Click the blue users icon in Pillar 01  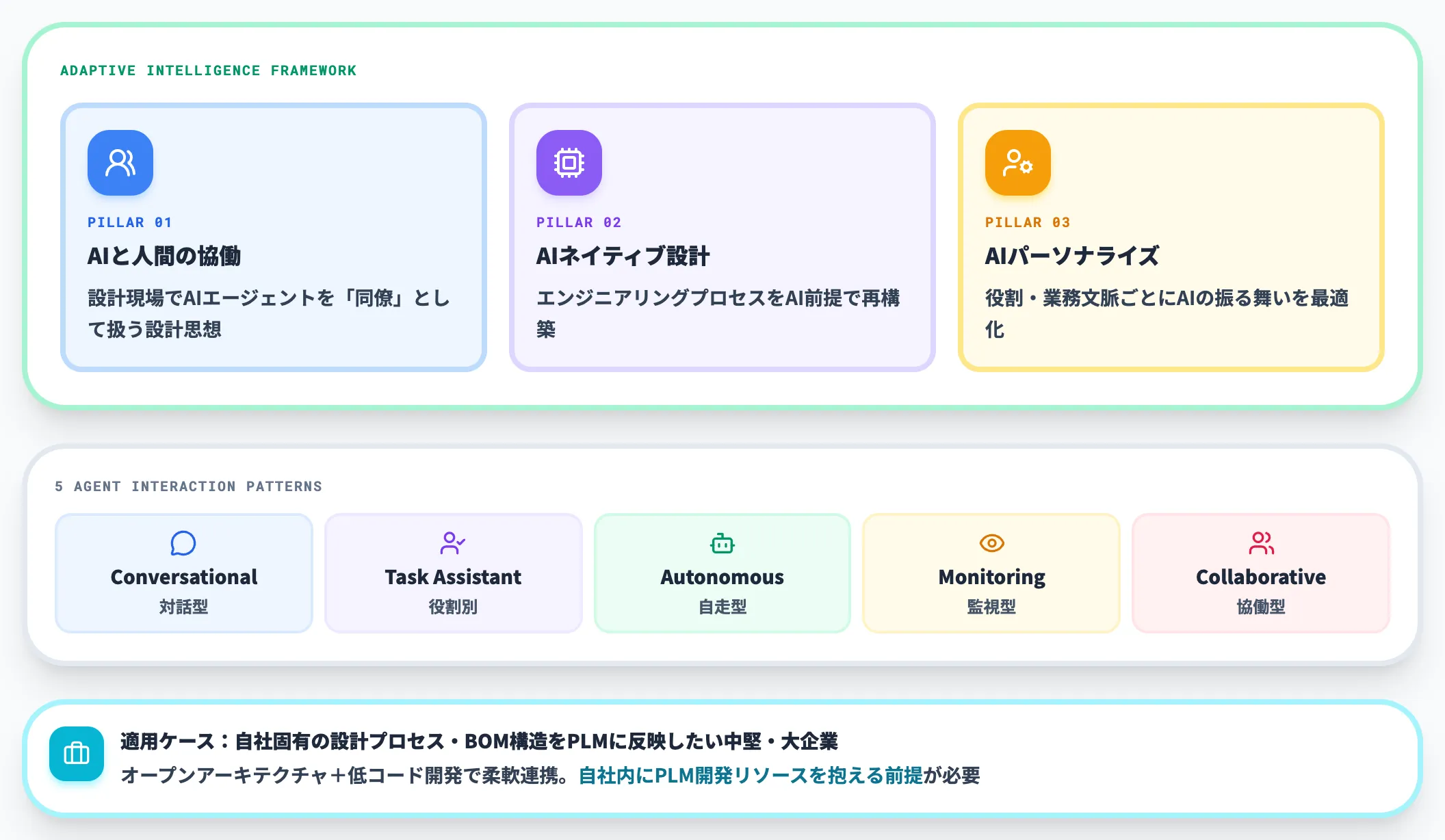[x=120, y=163]
